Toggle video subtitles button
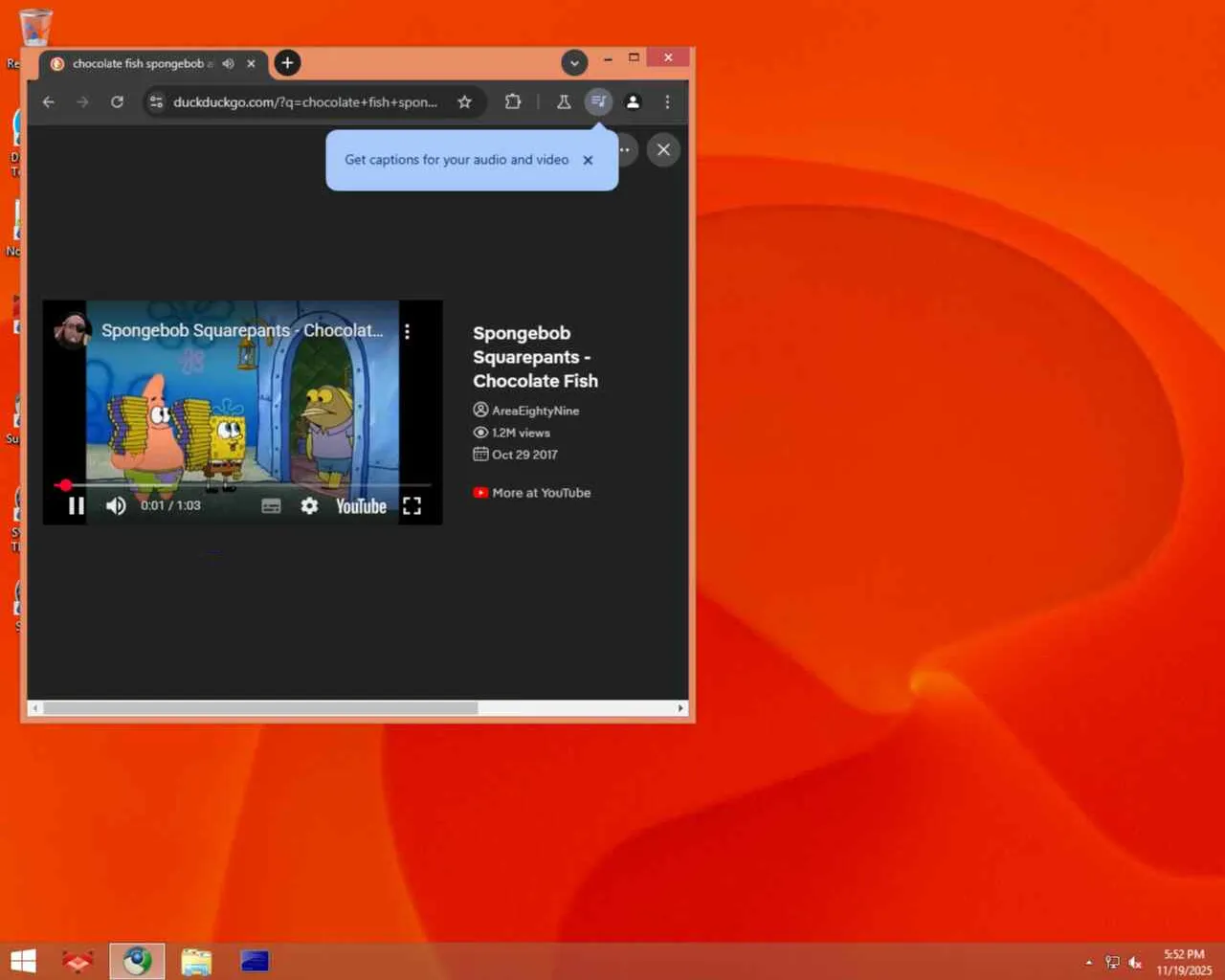 pos(272,506)
